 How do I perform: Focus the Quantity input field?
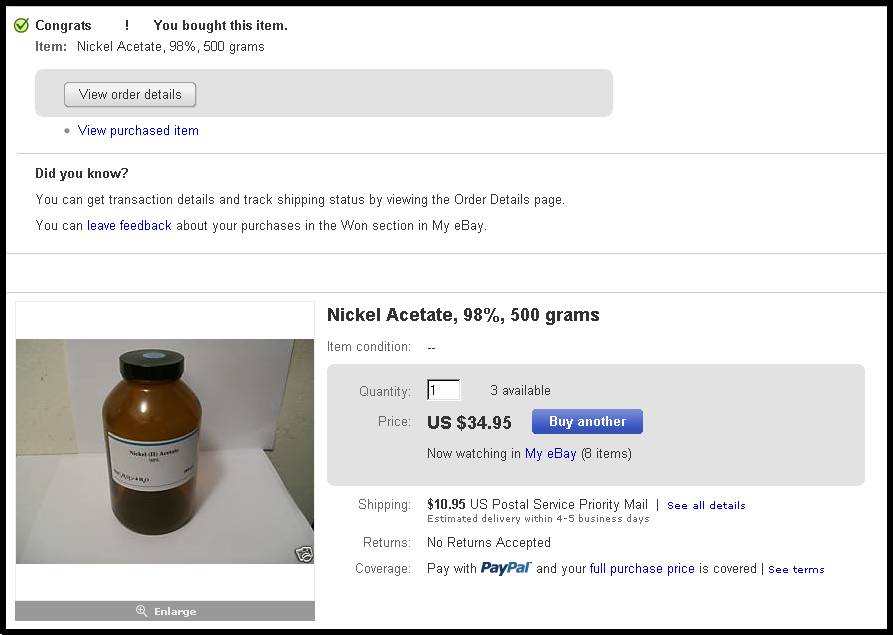pyautogui.click(x=443, y=391)
